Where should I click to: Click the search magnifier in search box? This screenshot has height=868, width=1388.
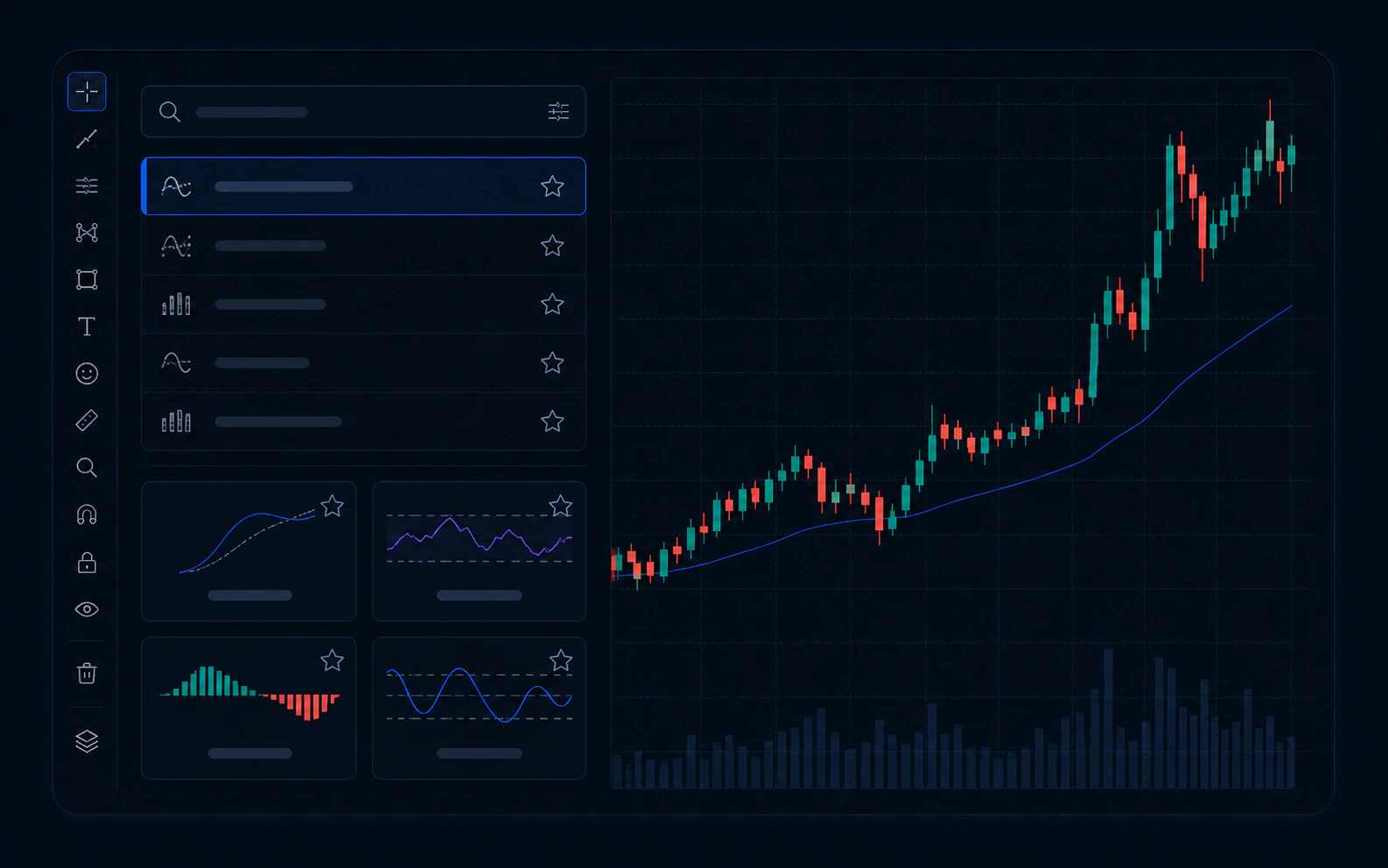pos(170,112)
